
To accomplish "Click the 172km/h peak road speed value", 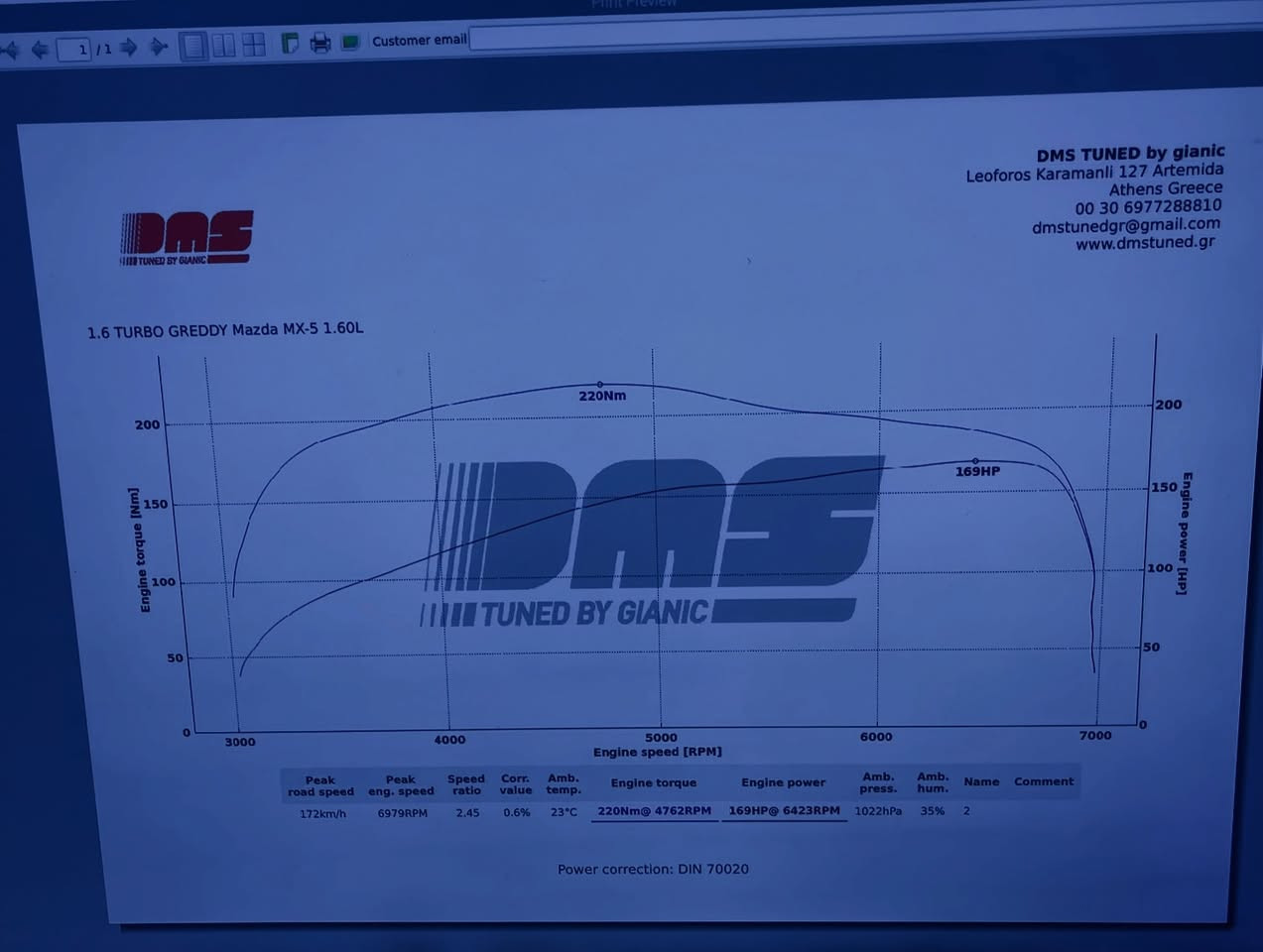I will 322,814.
